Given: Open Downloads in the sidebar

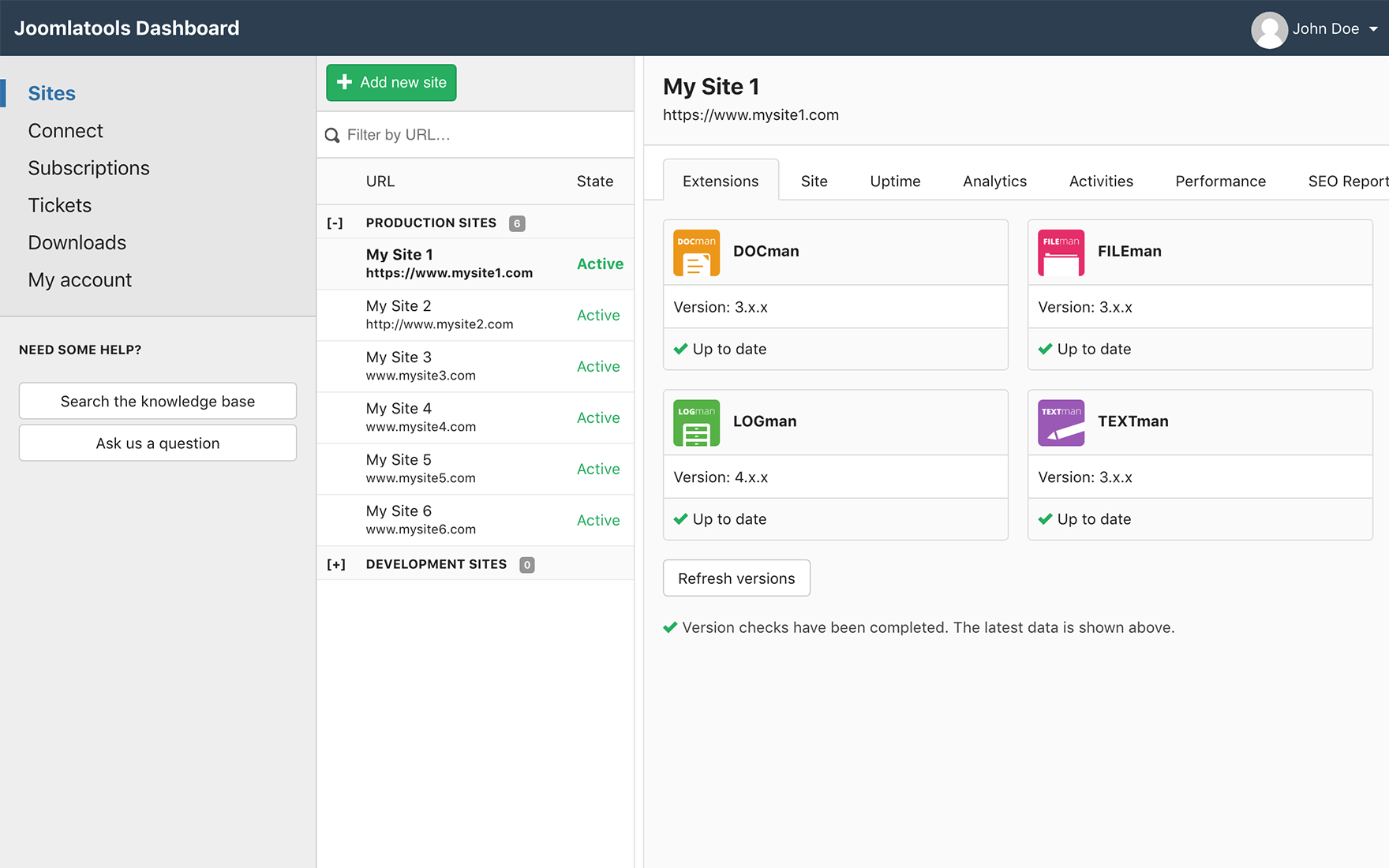Looking at the screenshot, I should click(x=77, y=242).
